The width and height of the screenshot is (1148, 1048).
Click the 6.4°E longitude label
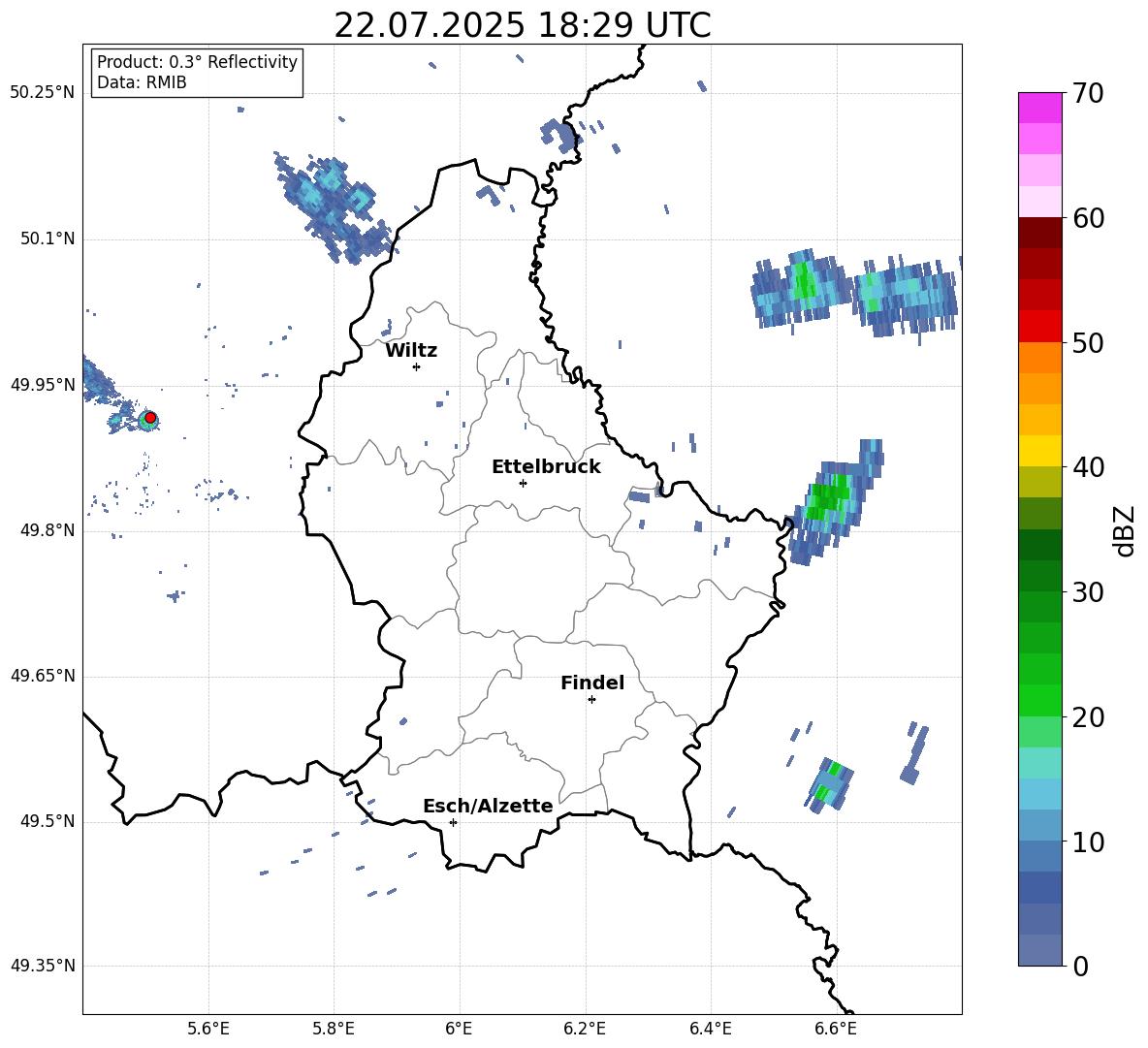pyautogui.click(x=710, y=1029)
